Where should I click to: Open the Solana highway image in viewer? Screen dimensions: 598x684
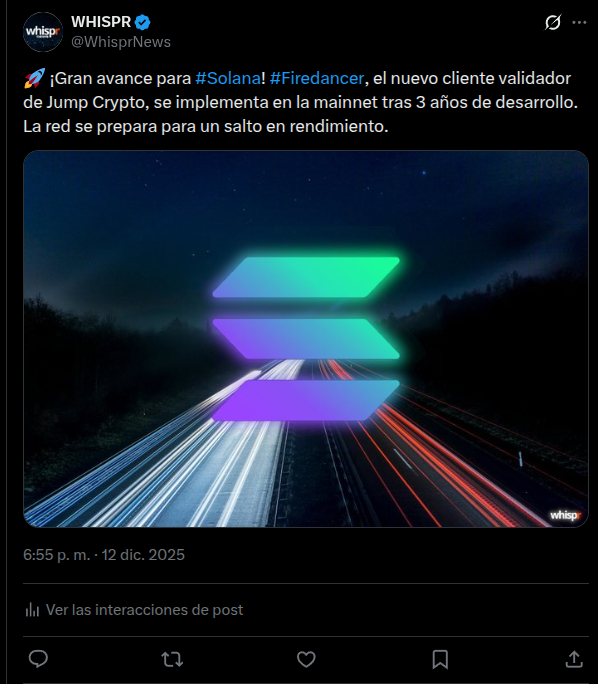306,339
